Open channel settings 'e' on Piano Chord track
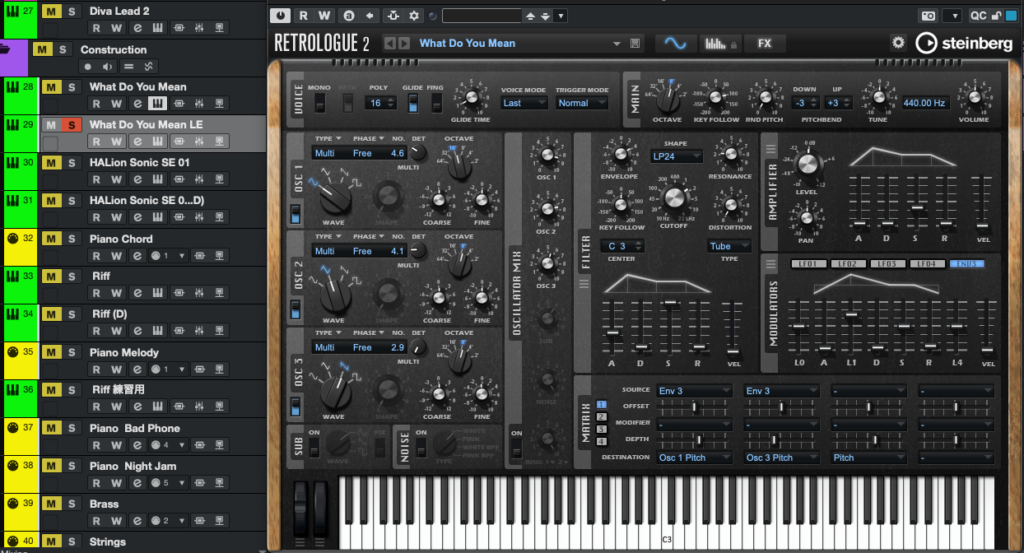 (x=137, y=256)
